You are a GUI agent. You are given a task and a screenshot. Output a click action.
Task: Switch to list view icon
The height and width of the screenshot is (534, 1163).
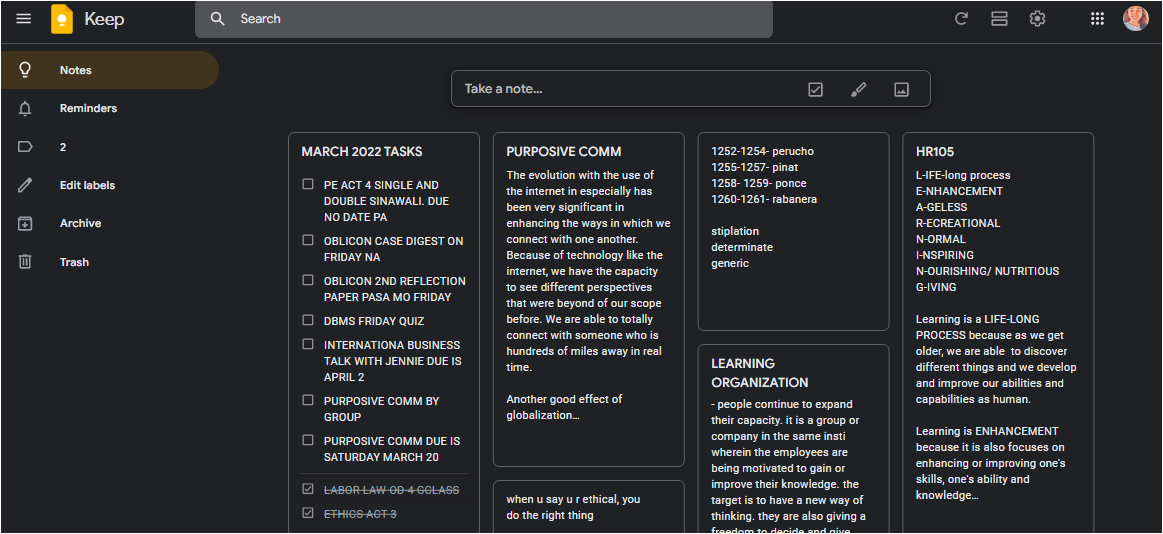(x=999, y=19)
